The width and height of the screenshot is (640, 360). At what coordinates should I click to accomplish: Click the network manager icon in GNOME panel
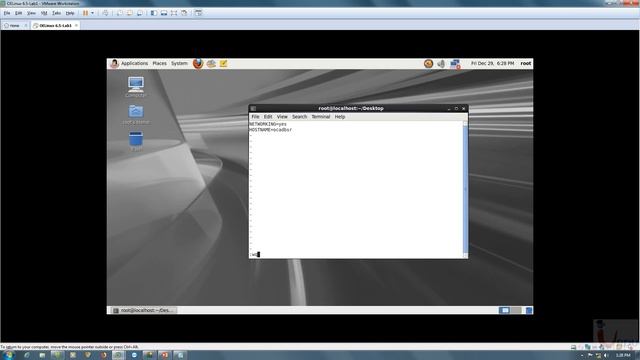455,64
